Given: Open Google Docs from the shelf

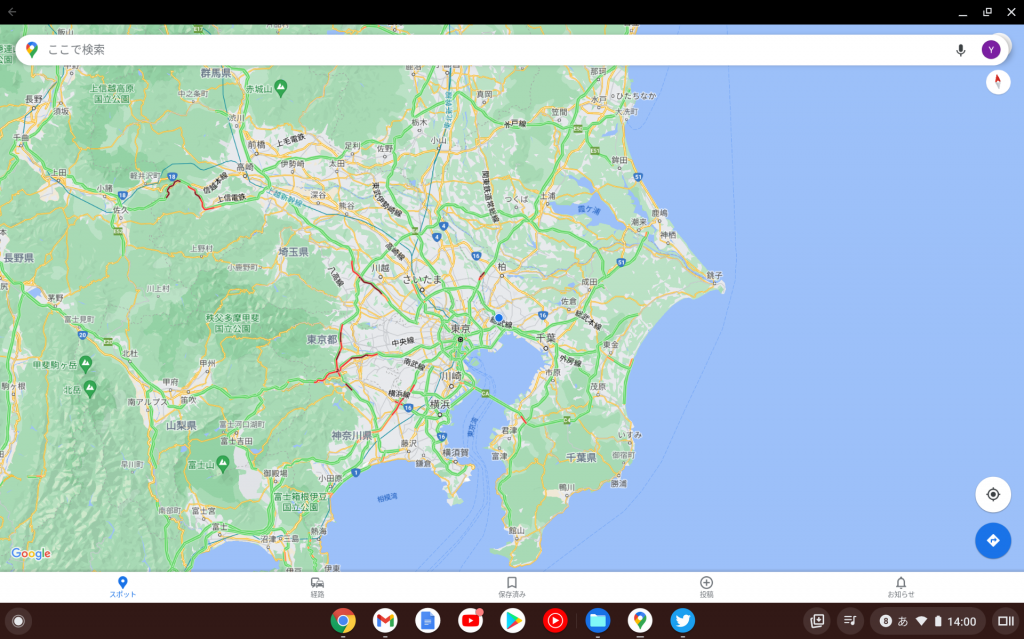Looking at the screenshot, I should click(x=428, y=621).
